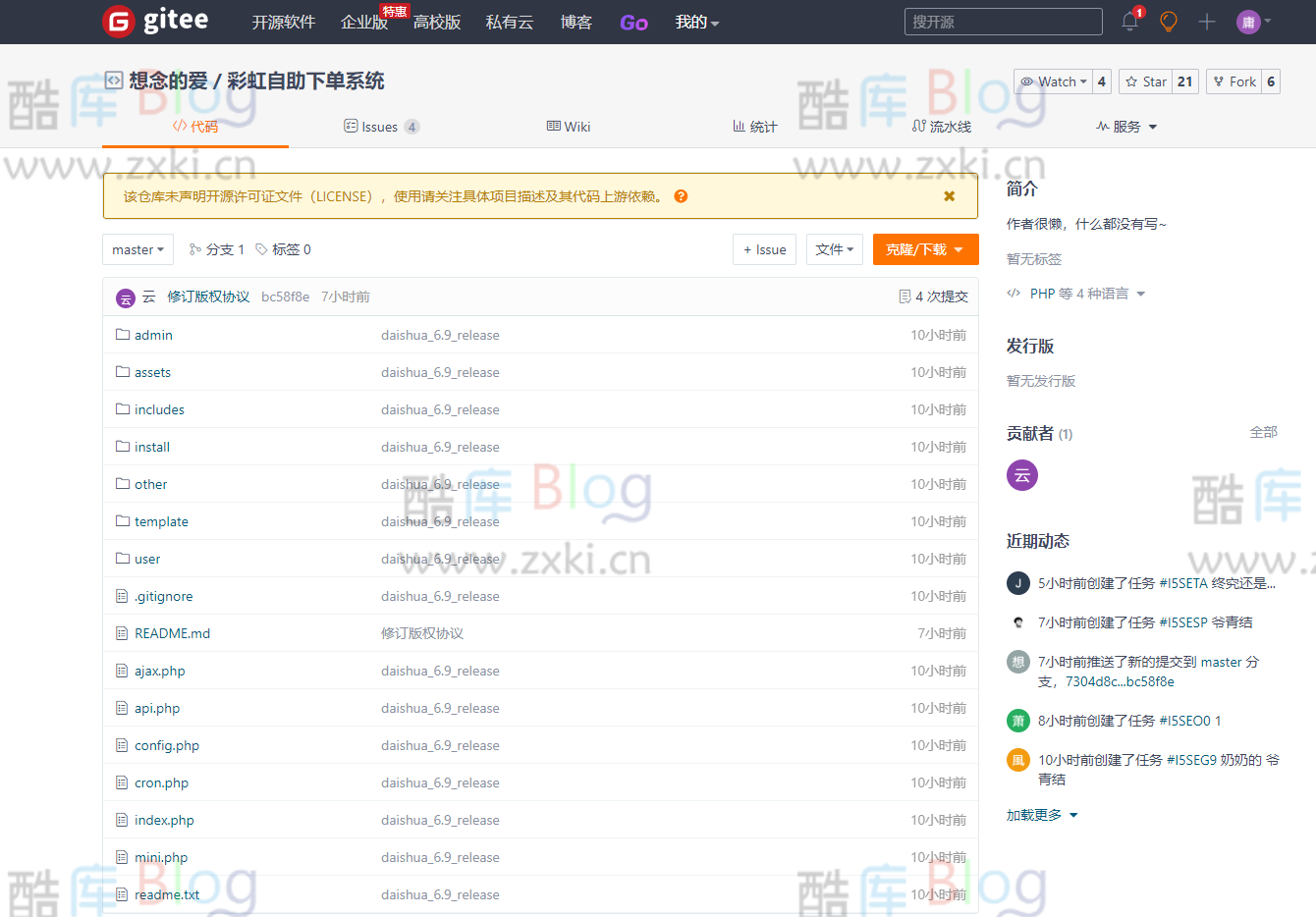Click contributor 云 avatar in the sidebar
This screenshot has height=917, width=1316.
[x=1021, y=475]
